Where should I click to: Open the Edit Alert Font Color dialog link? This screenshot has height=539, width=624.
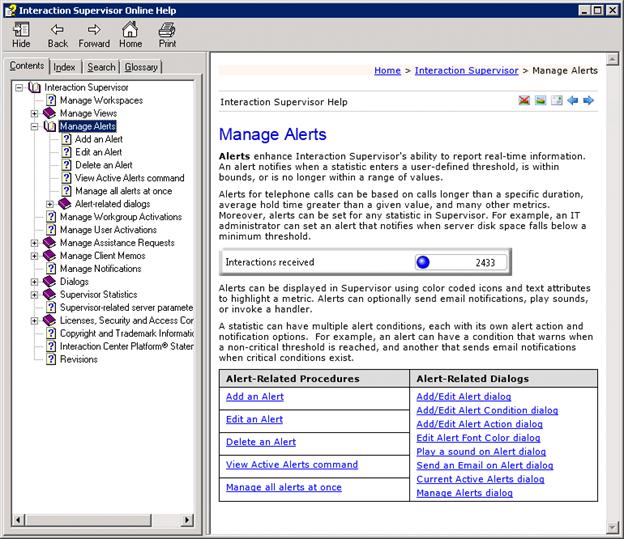pos(480,438)
